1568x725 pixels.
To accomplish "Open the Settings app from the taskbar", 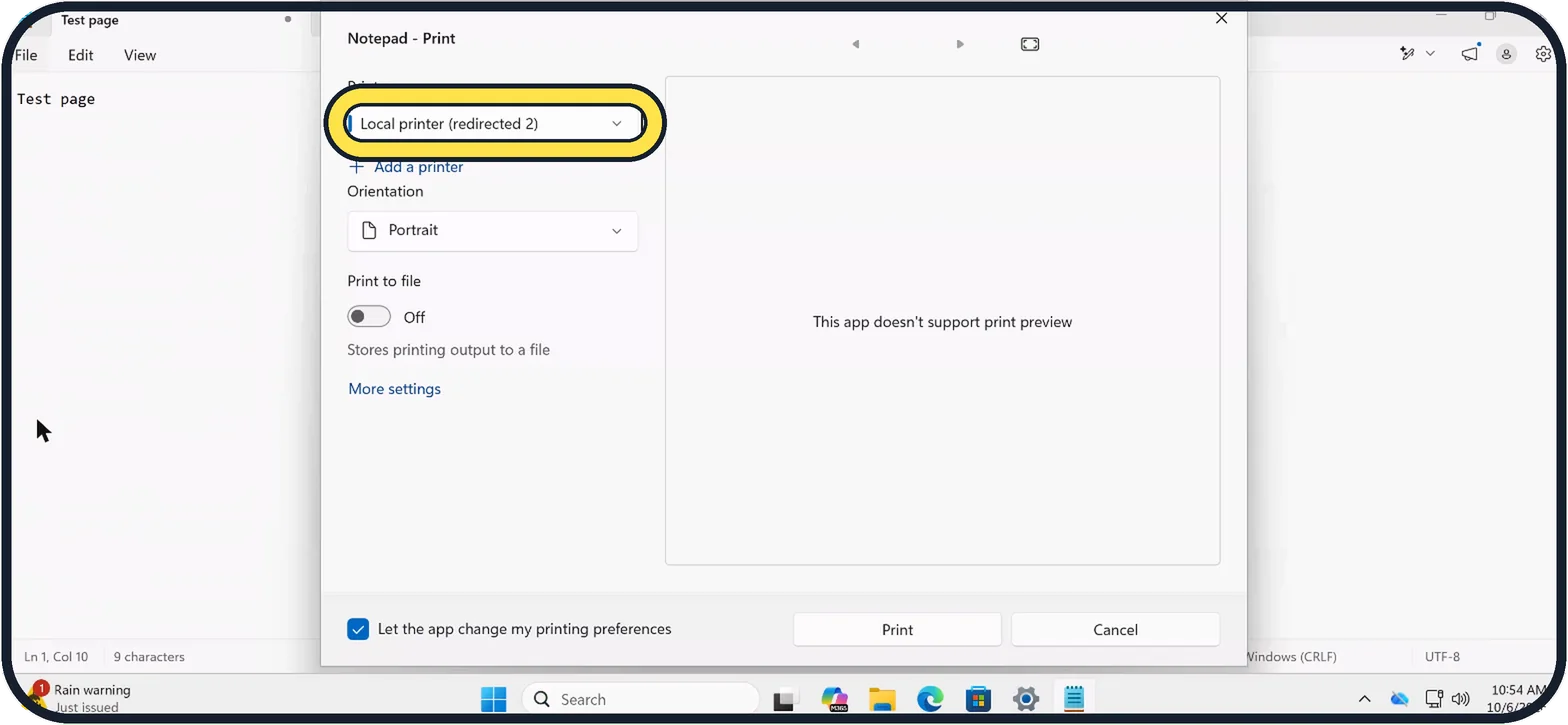I will [1026, 699].
